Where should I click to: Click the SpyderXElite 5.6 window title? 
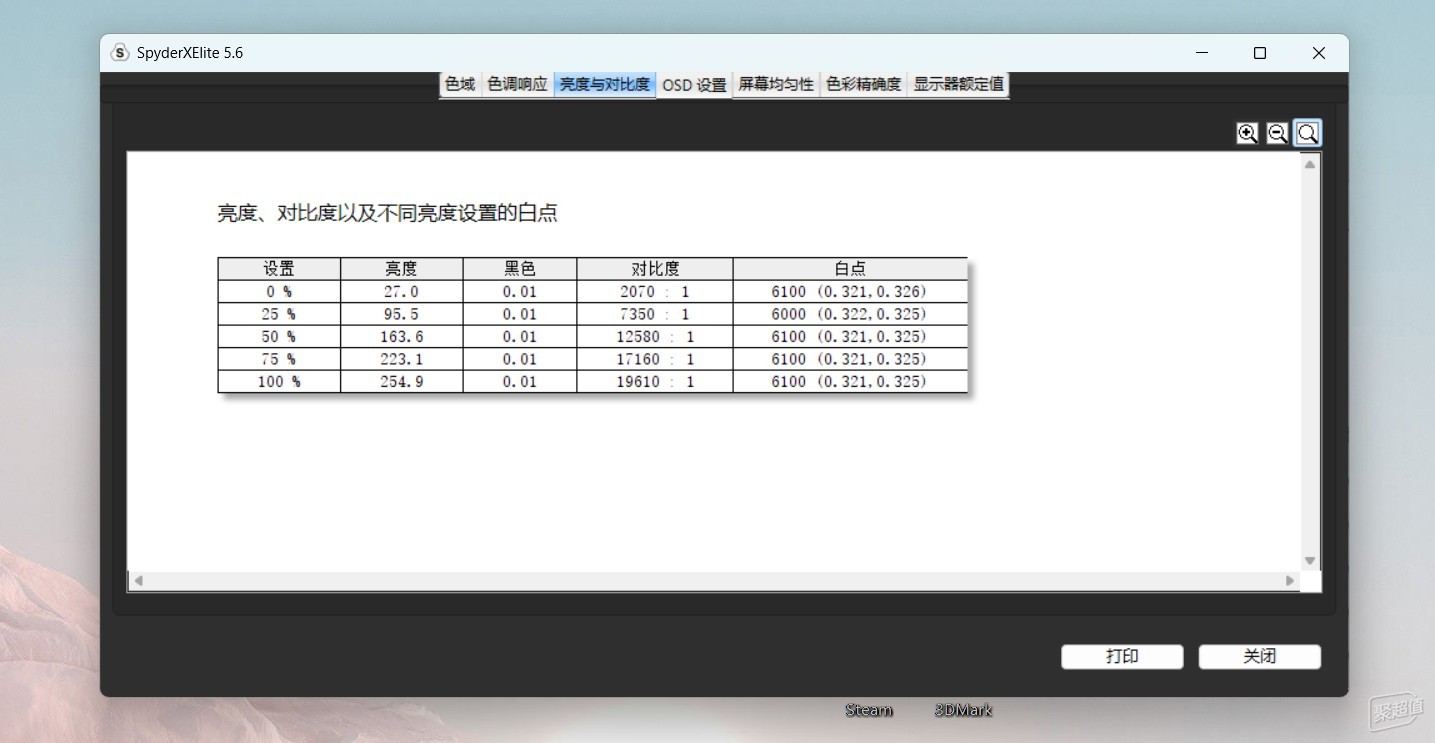tap(190, 53)
